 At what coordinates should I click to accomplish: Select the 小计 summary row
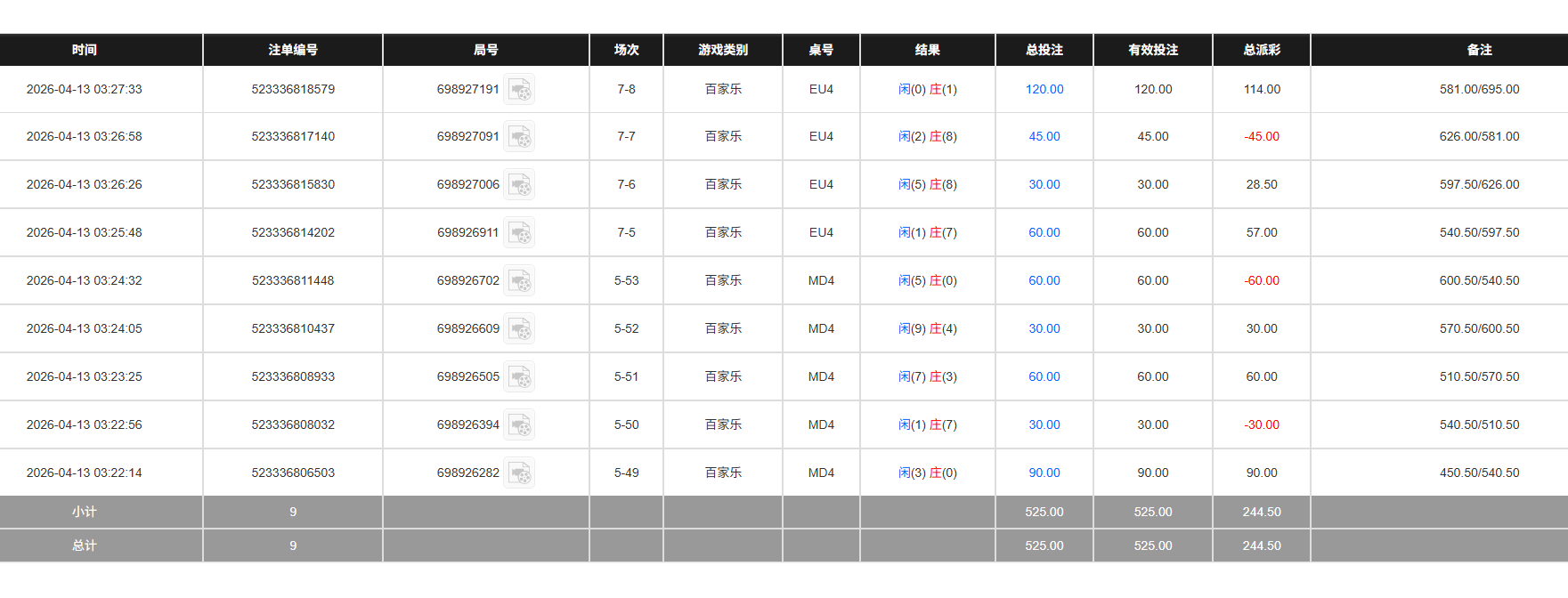pyautogui.click(x=85, y=512)
